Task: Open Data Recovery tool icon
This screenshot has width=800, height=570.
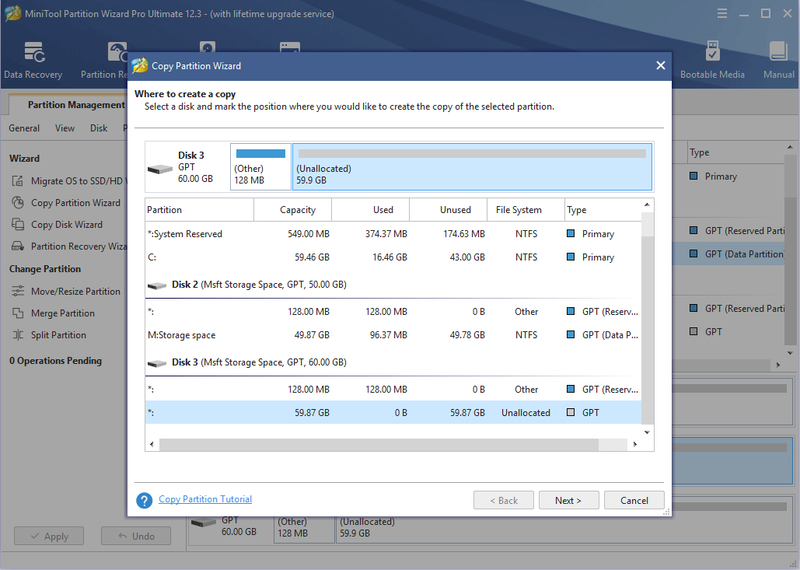Action: (34, 53)
